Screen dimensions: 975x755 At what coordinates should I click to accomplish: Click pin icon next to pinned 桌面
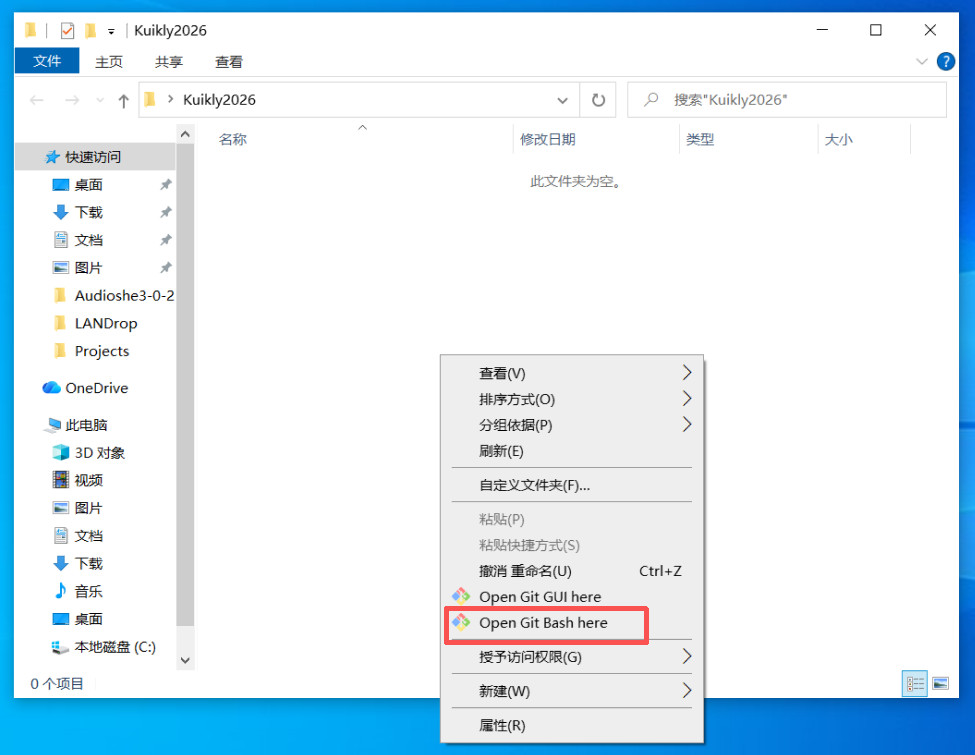165,185
